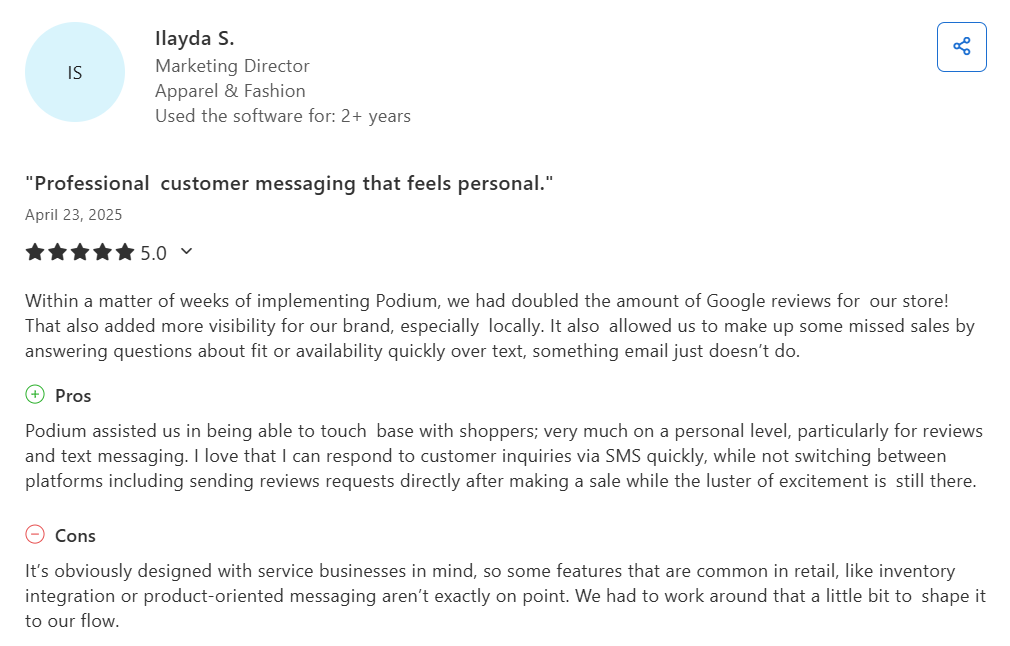Expand the 5.0 rating breakdown chevron
The image size is (1010, 646).
186,252
